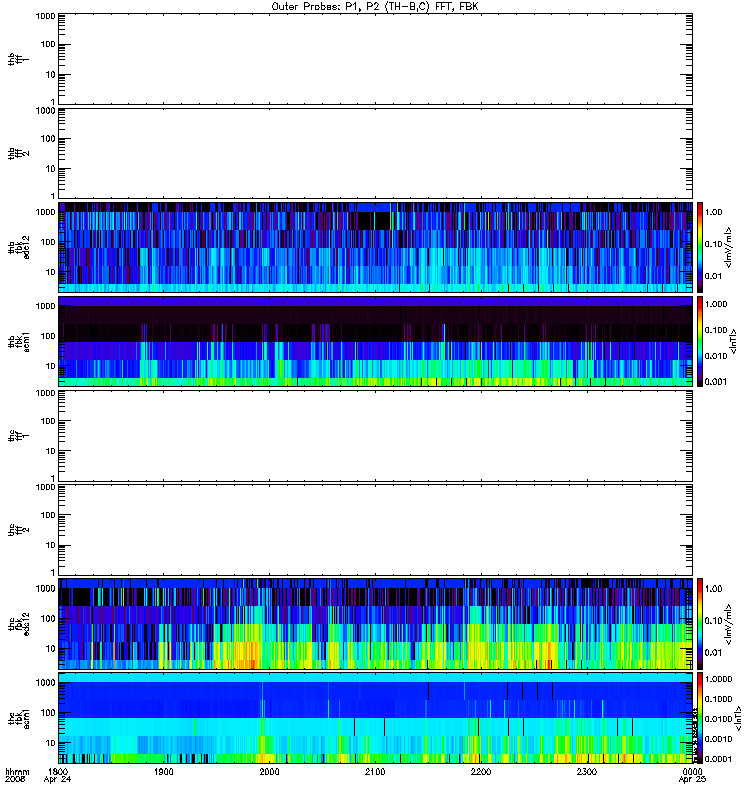Click the "0.010" label on thb scm1 color bar

click(x=716, y=356)
